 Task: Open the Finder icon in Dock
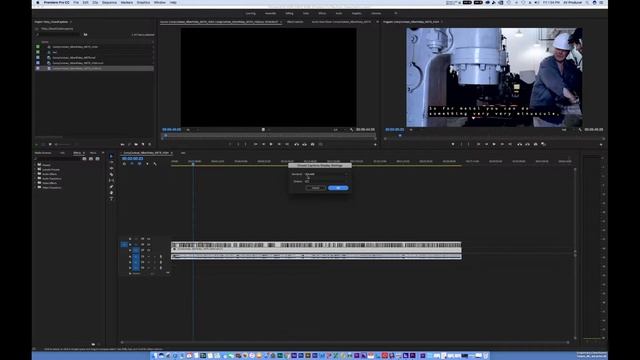[x=154, y=356]
